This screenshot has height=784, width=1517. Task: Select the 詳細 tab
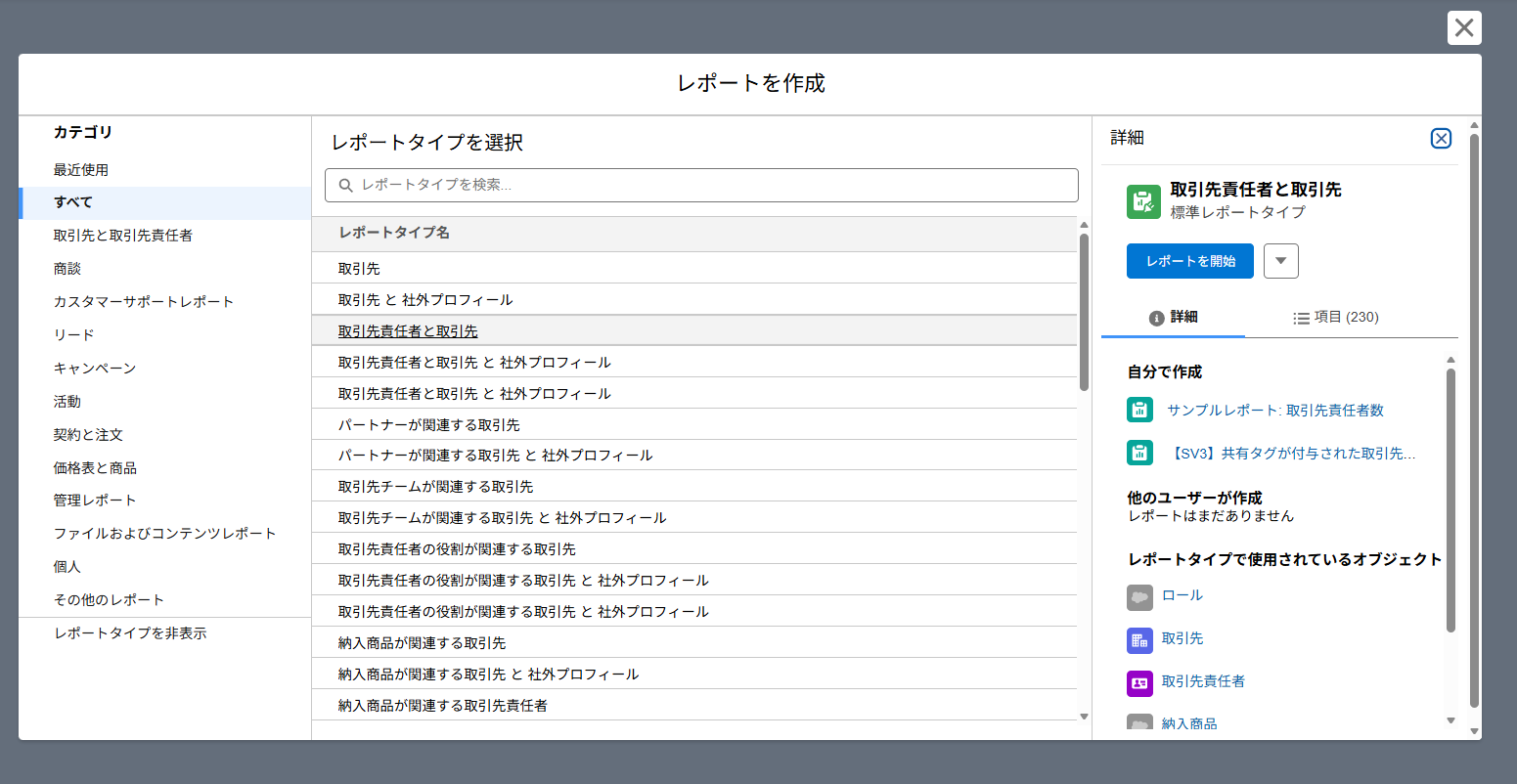coord(1173,317)
